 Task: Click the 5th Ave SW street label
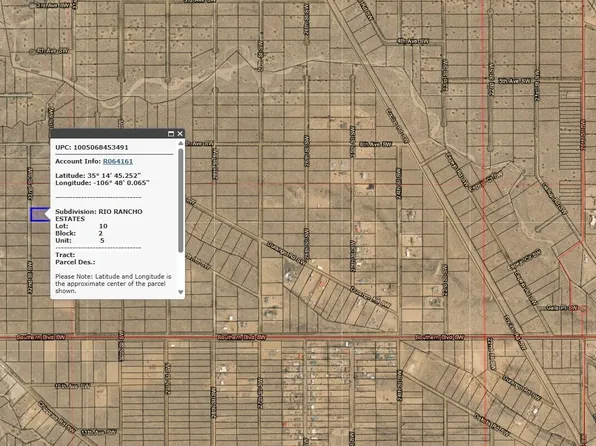click(x=515, y=81)
